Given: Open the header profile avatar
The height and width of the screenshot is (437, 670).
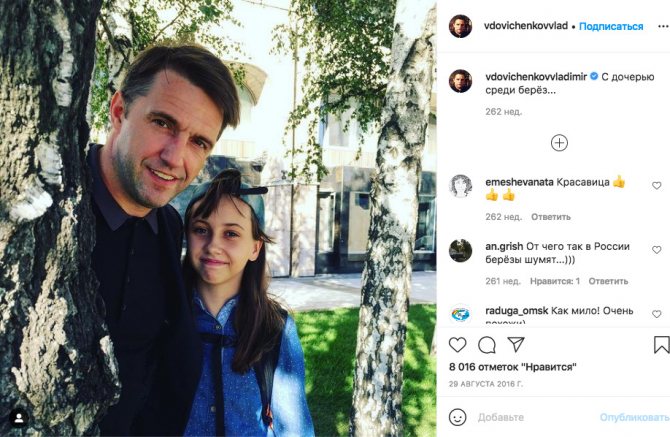Looking at the screenshot, I should click(x=460, y=26).
